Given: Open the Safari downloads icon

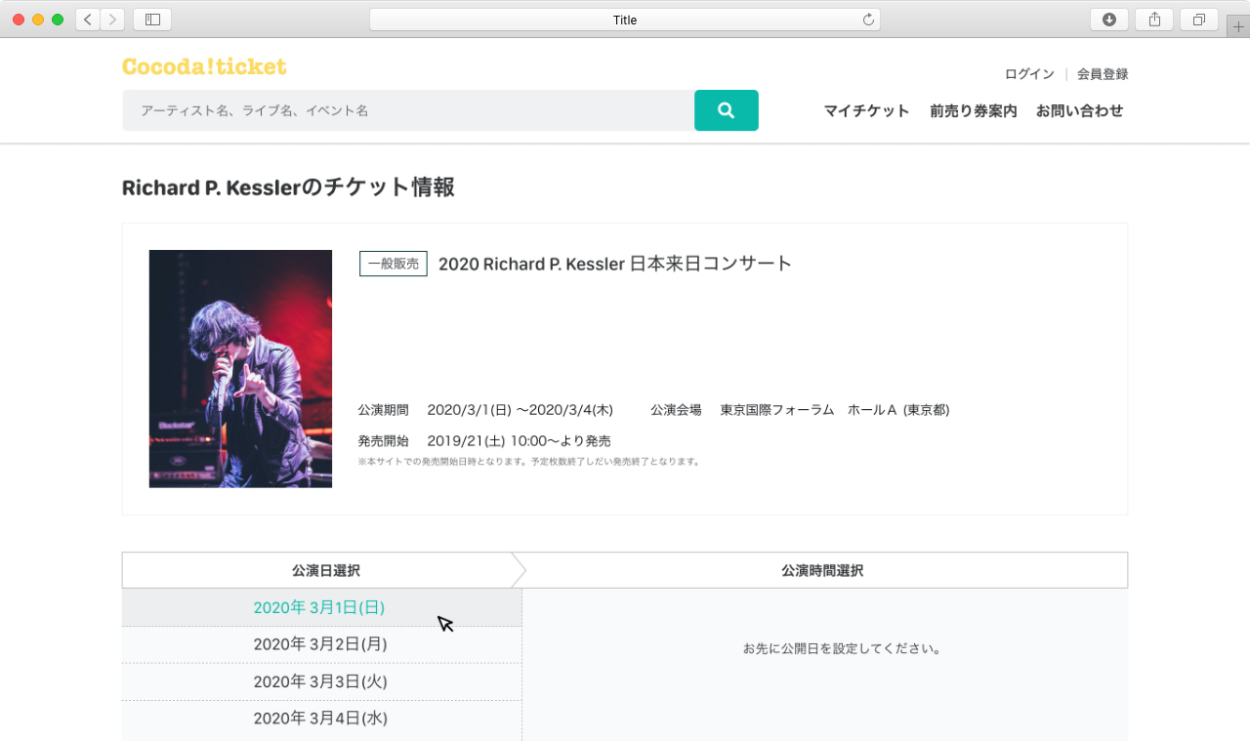Looking at the screenshot, I should [x=1109, y=19].
